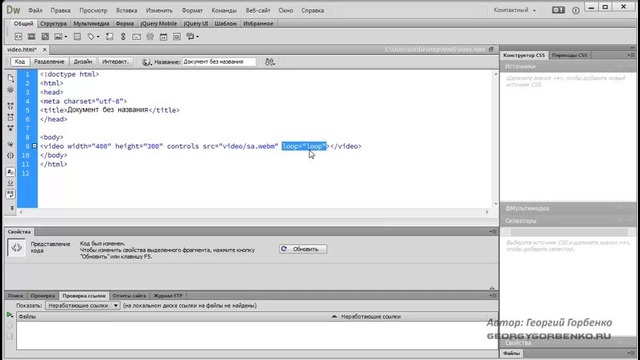Screen dimensions: 640x360
Task: Click the Insert Div icon in Insert bar
Action: [x=18, y=37]
